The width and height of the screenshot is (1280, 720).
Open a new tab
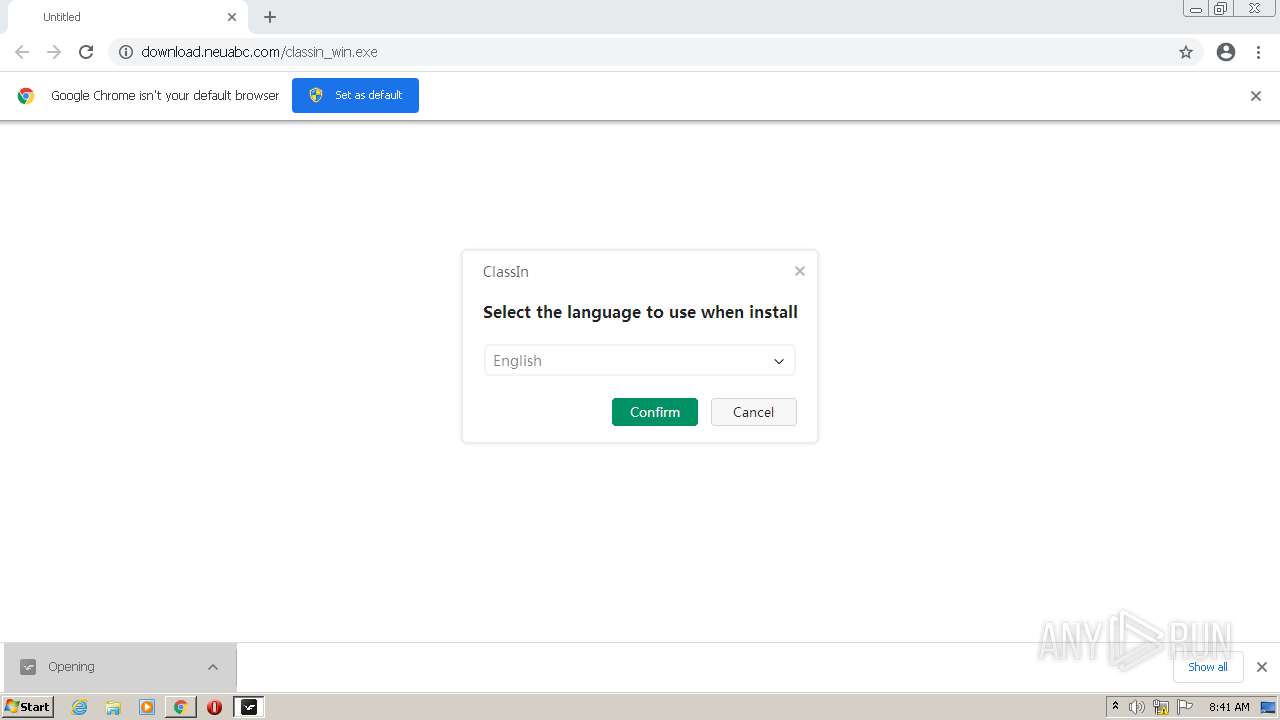270,17
